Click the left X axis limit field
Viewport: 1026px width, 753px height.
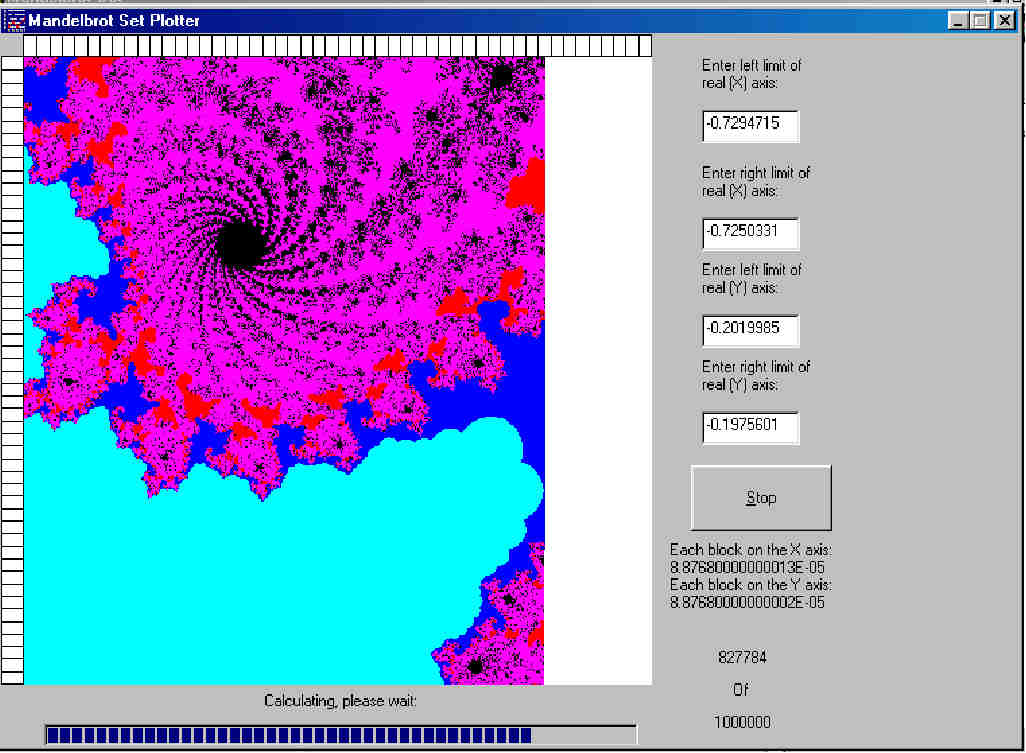tap(750, 127)
